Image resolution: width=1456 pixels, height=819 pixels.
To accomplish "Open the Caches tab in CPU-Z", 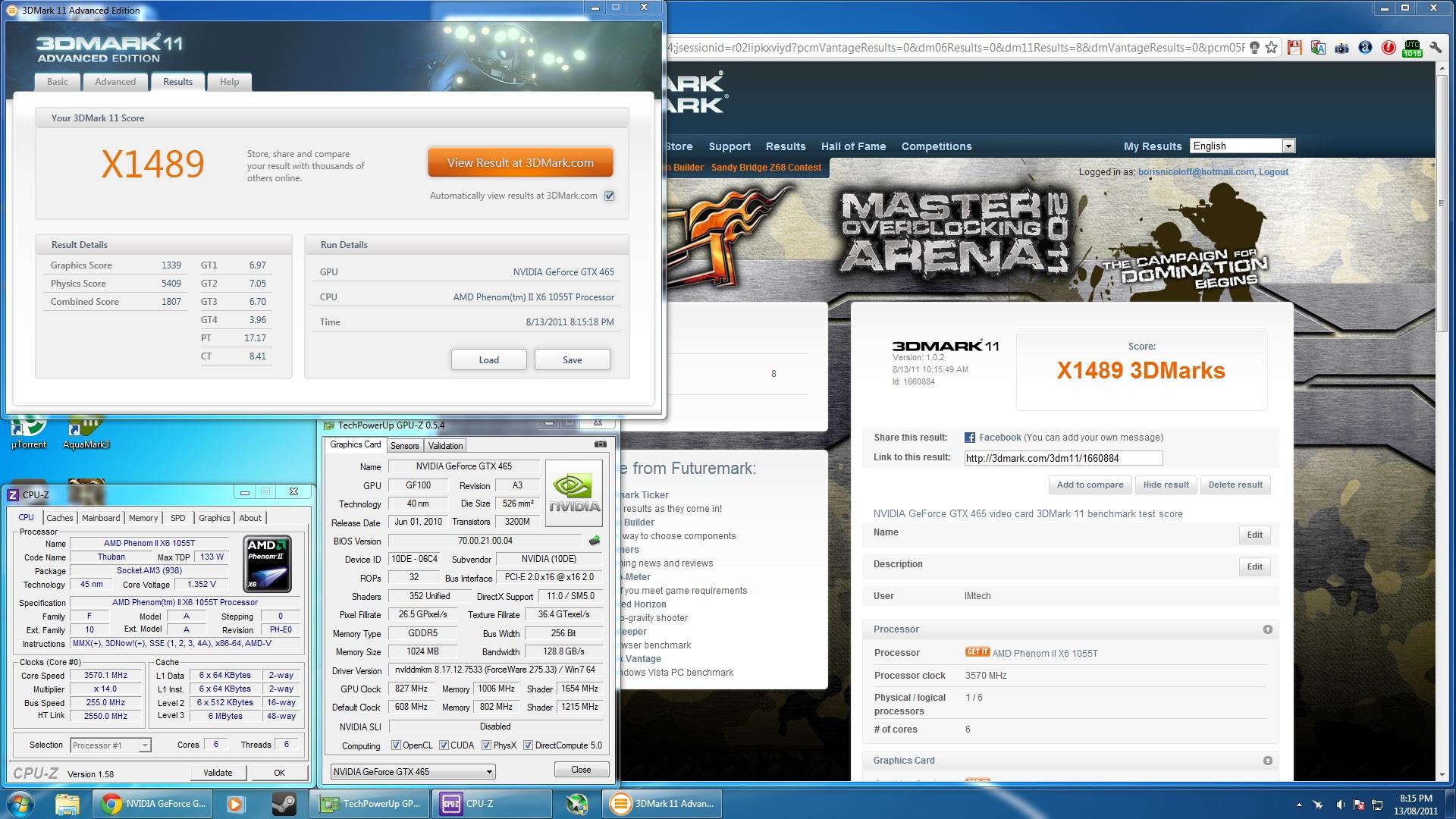I will (60, 518).
